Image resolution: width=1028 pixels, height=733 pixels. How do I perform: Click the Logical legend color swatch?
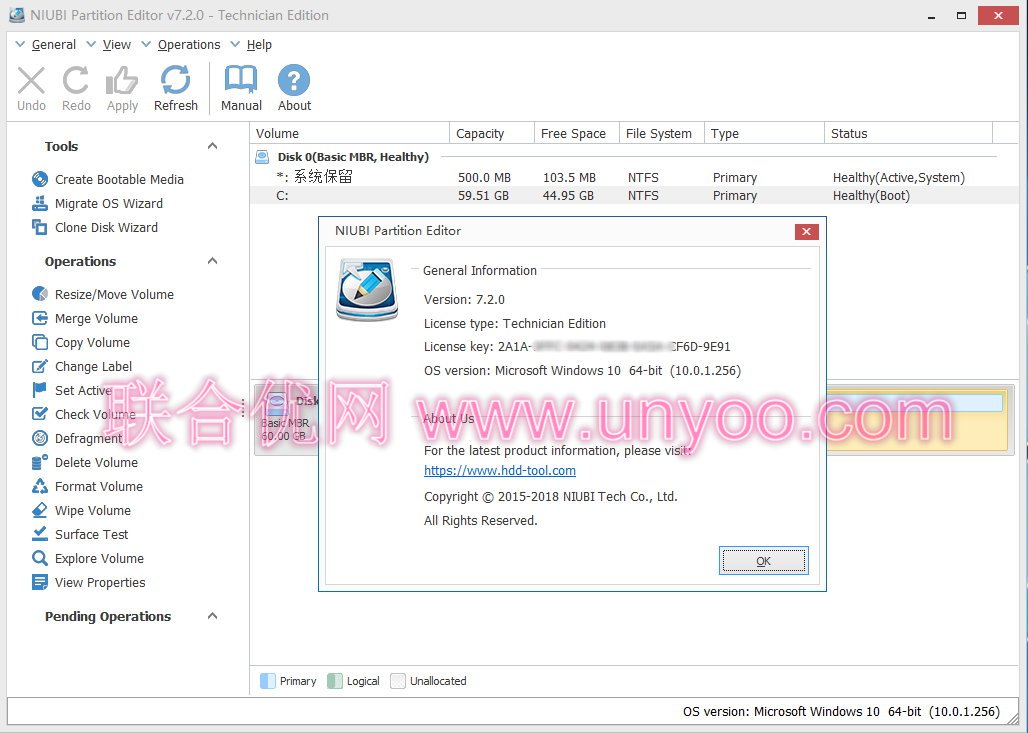point(334,681)
